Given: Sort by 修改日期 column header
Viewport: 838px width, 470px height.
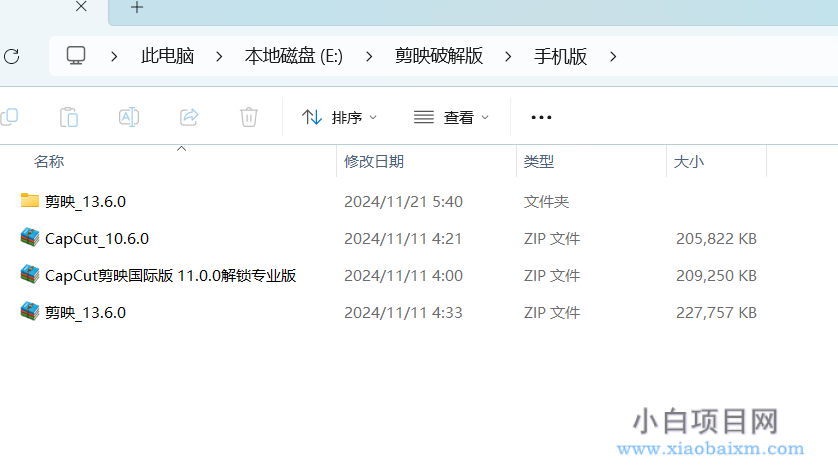Looking at the screenshot, I should point(374,161).
